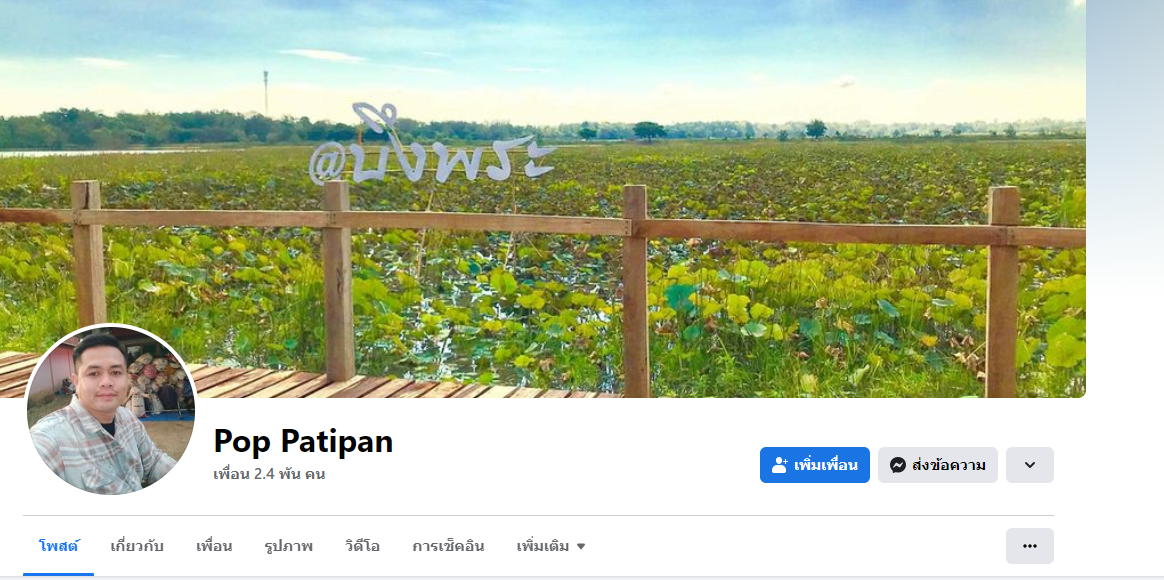Image resolution: width=1164 pixels, height=580 pixels.
Task: Go to the รูปภาพ tab
Action: [x=289, y=547]
